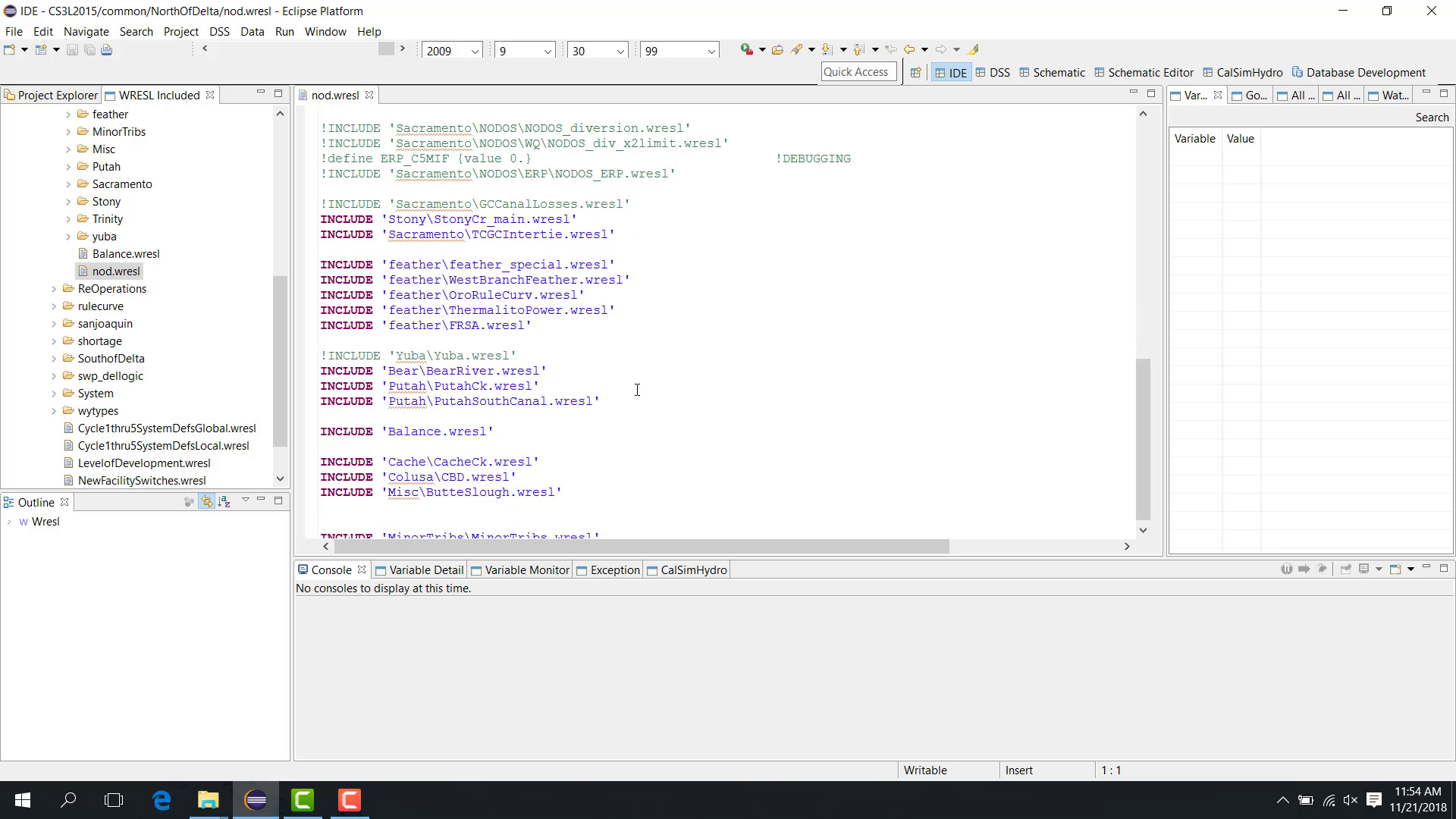Viewport: 1456px width, 819px height.
Task: Click the Search label in Variables panel
Action: (x=1432, y=118)
